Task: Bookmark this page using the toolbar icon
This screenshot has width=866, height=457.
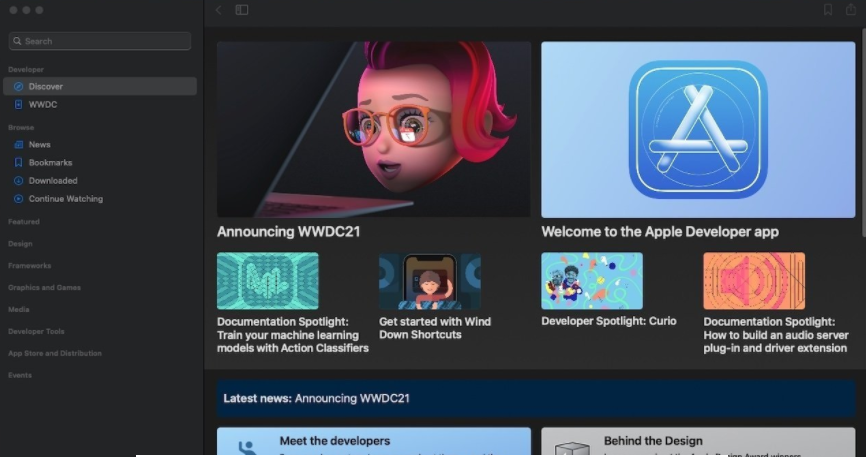Action: point(828,10)
